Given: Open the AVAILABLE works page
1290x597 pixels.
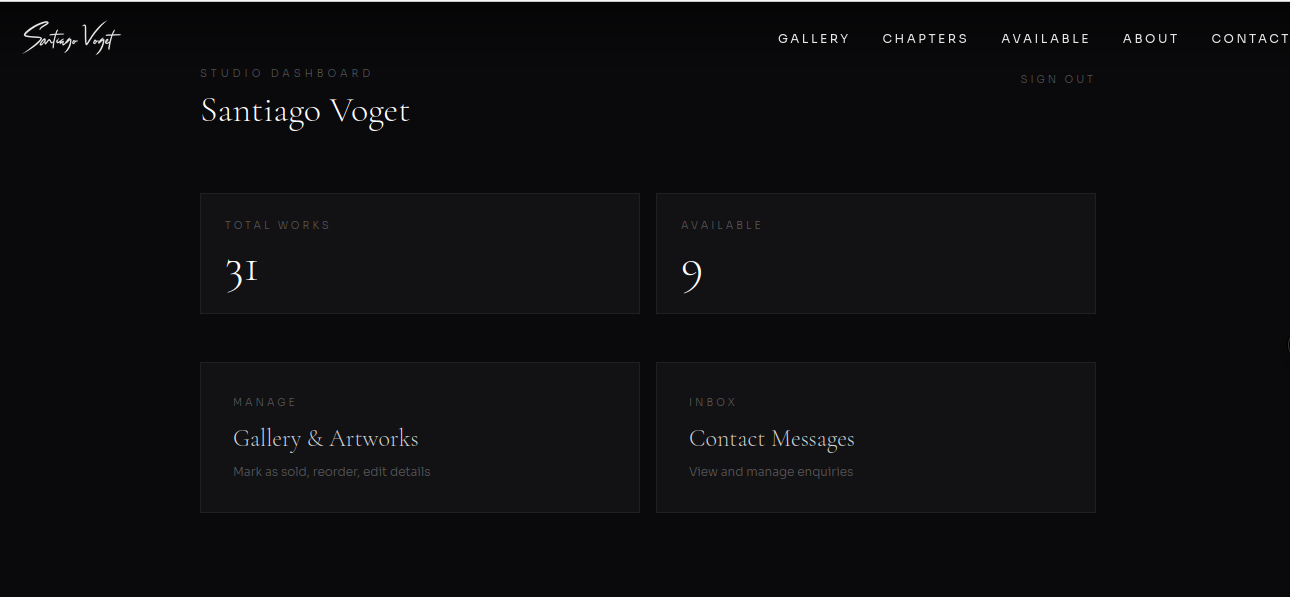Looking at the screenshot, I should click(x=1045, y=38).
